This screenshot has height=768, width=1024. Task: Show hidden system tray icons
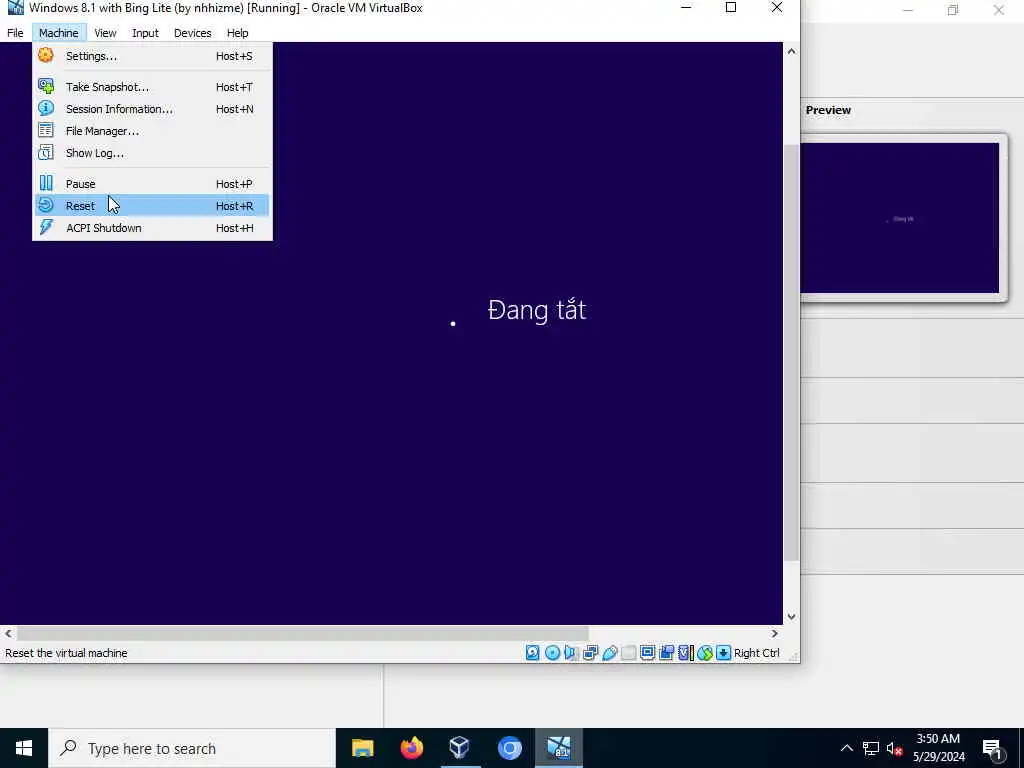[x=846, y=748]
